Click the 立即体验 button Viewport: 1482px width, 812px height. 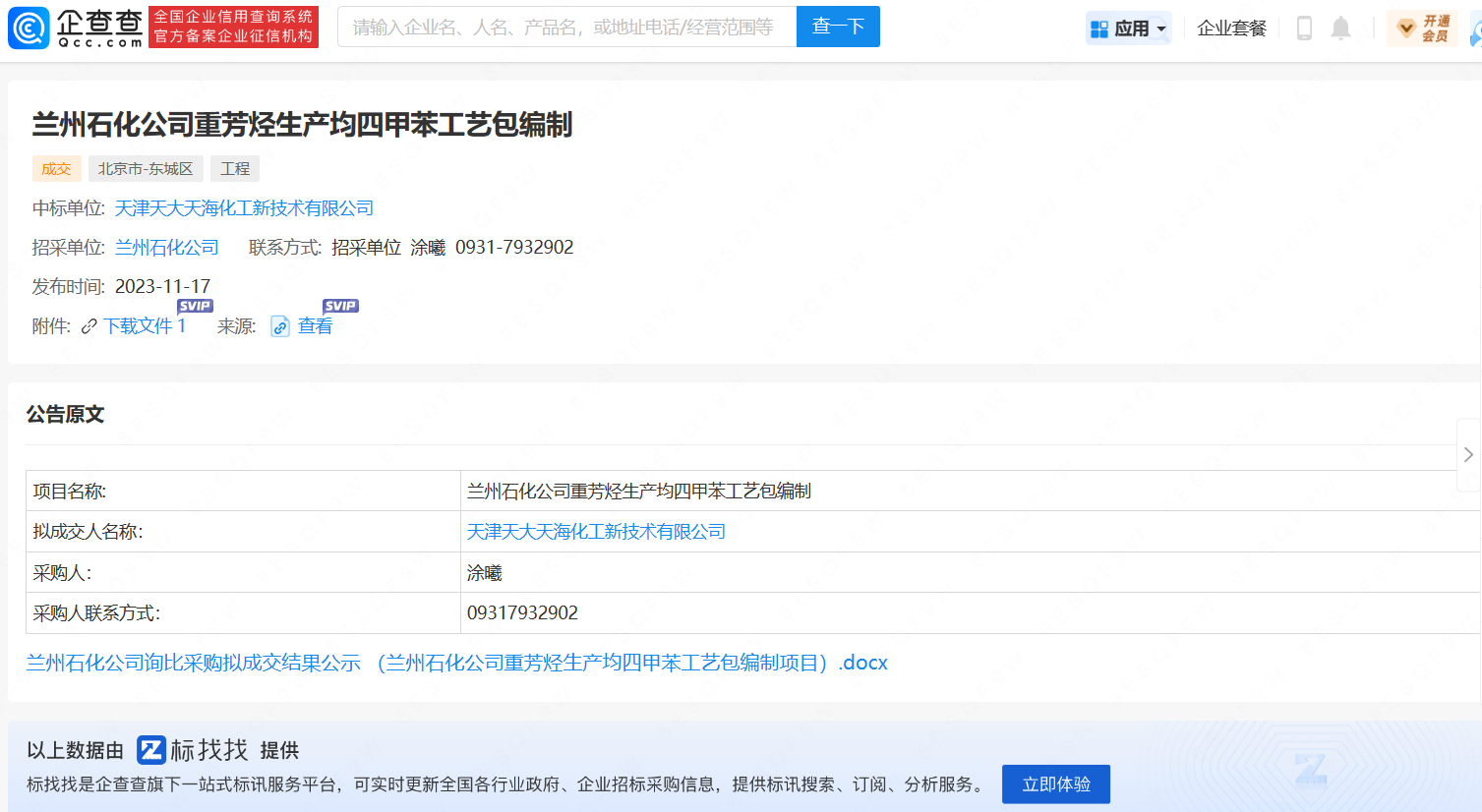[1056, 784]
